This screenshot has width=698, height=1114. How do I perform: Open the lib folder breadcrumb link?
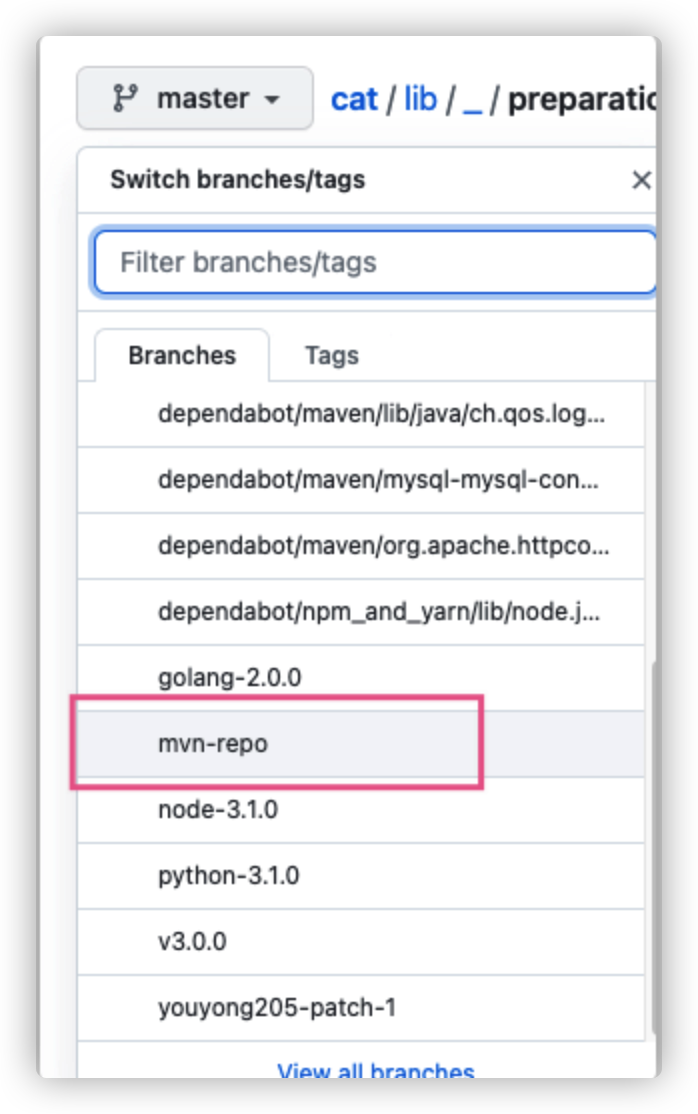(420, 99)
